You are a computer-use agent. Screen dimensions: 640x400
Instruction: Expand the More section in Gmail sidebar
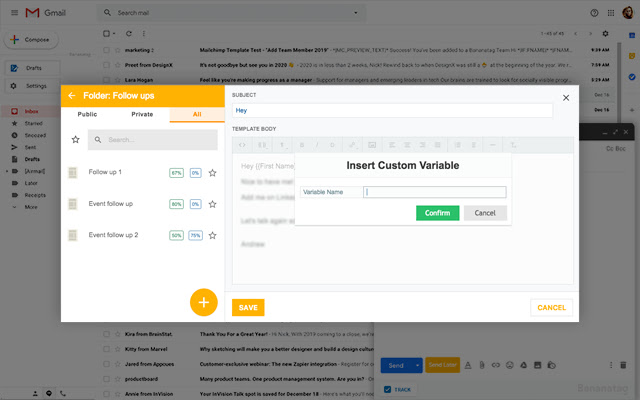coord(31,207)
